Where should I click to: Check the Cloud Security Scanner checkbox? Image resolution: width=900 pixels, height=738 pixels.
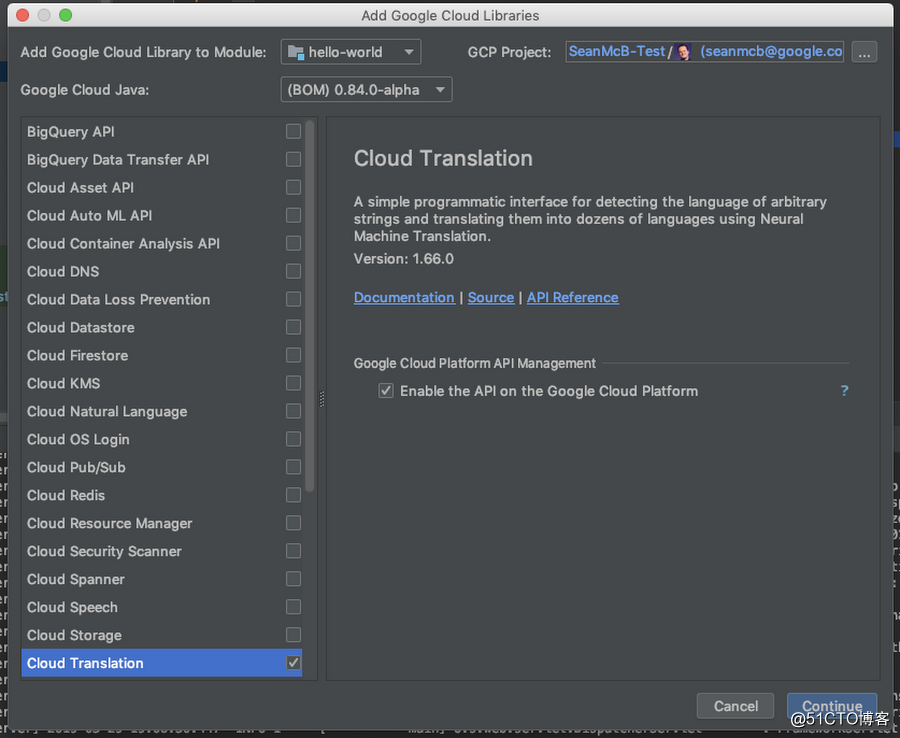pos(293,551)
